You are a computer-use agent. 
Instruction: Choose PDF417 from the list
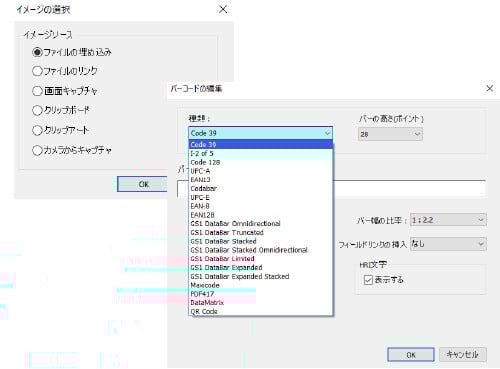point(261,294)
